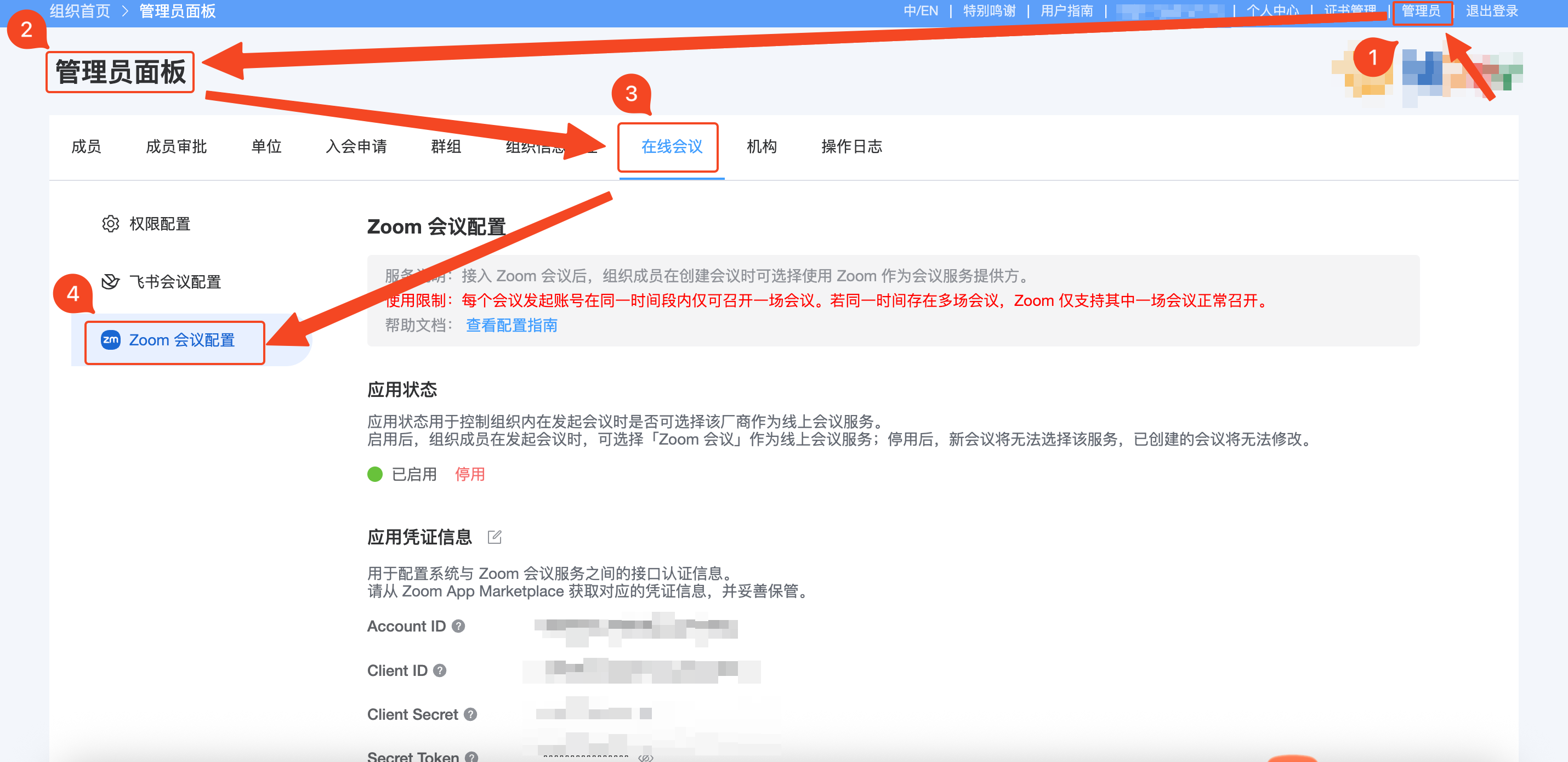
Task: Open the Client Secret help icon
Action: [x=469, y=715]
